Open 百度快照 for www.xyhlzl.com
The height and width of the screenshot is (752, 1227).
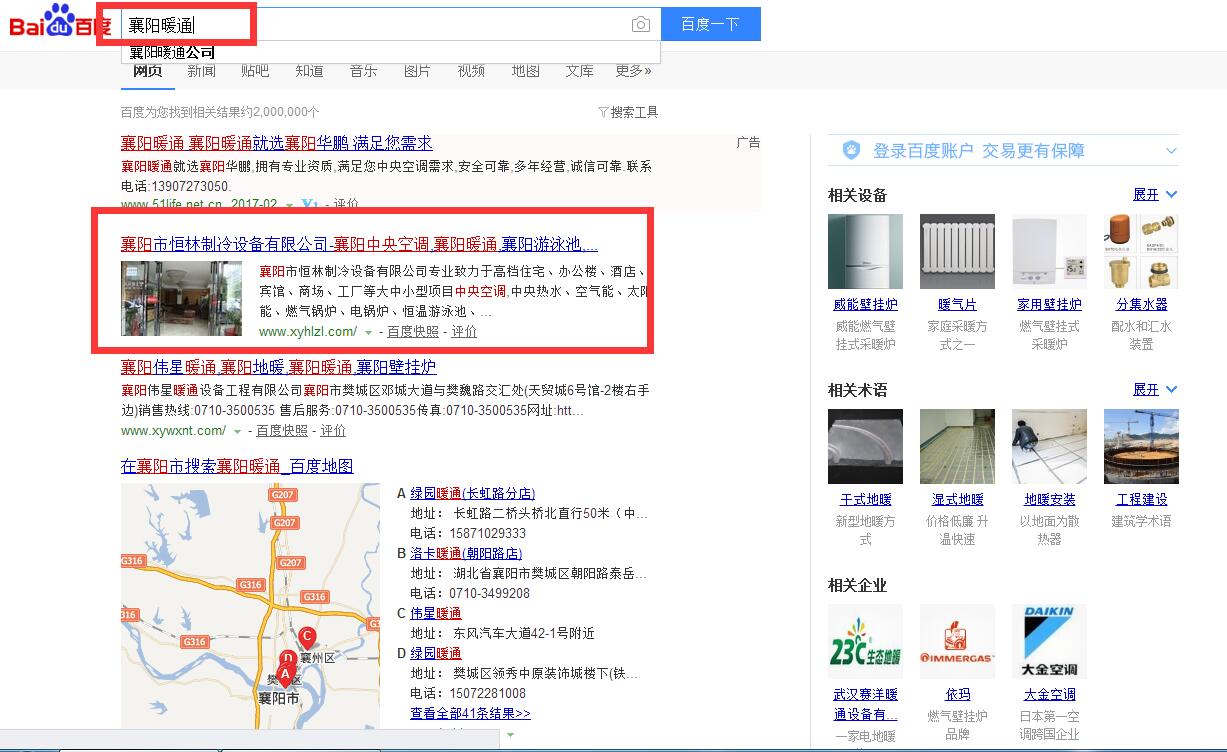[x=413, y=332]
